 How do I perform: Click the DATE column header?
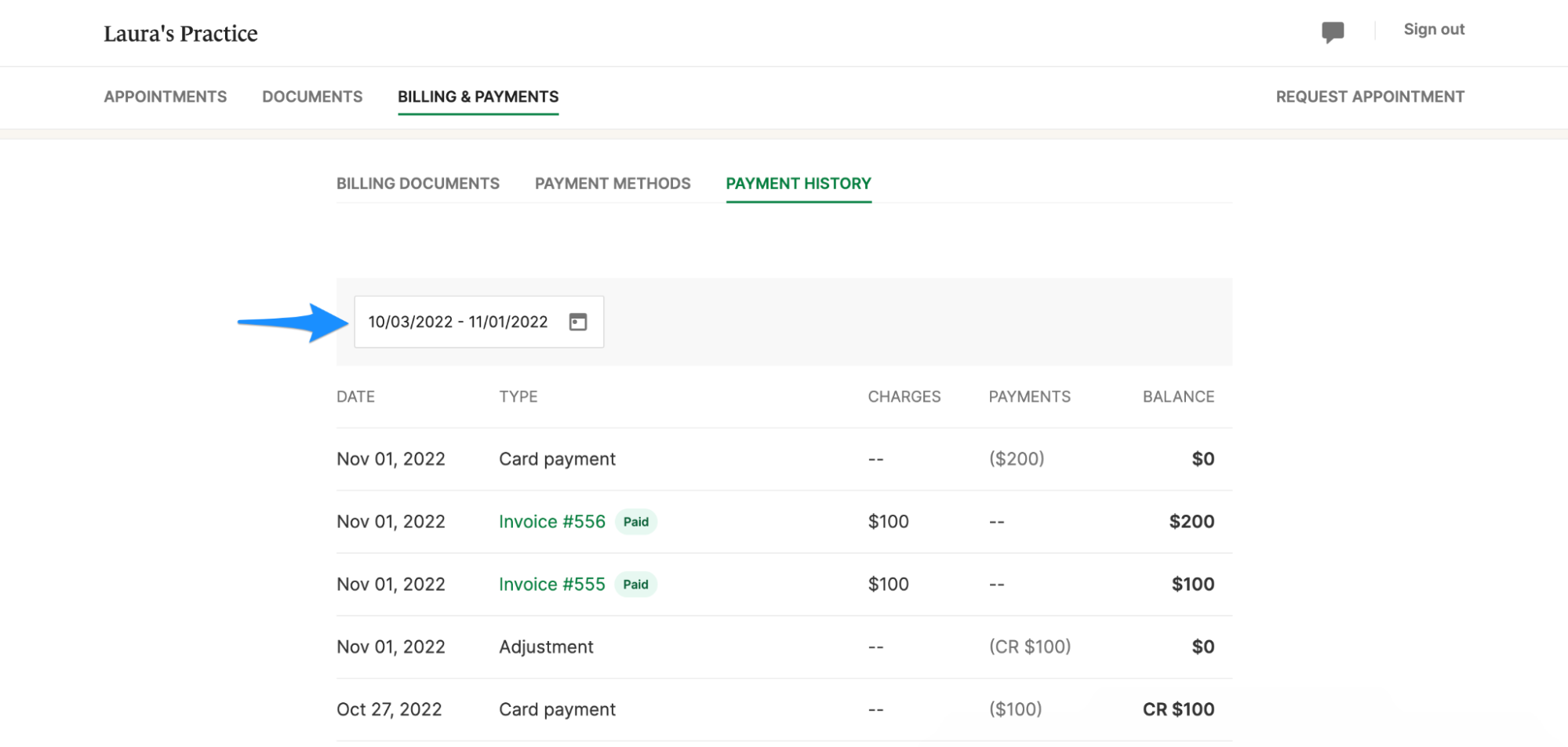pyautogui.click(x=355, y=397)
